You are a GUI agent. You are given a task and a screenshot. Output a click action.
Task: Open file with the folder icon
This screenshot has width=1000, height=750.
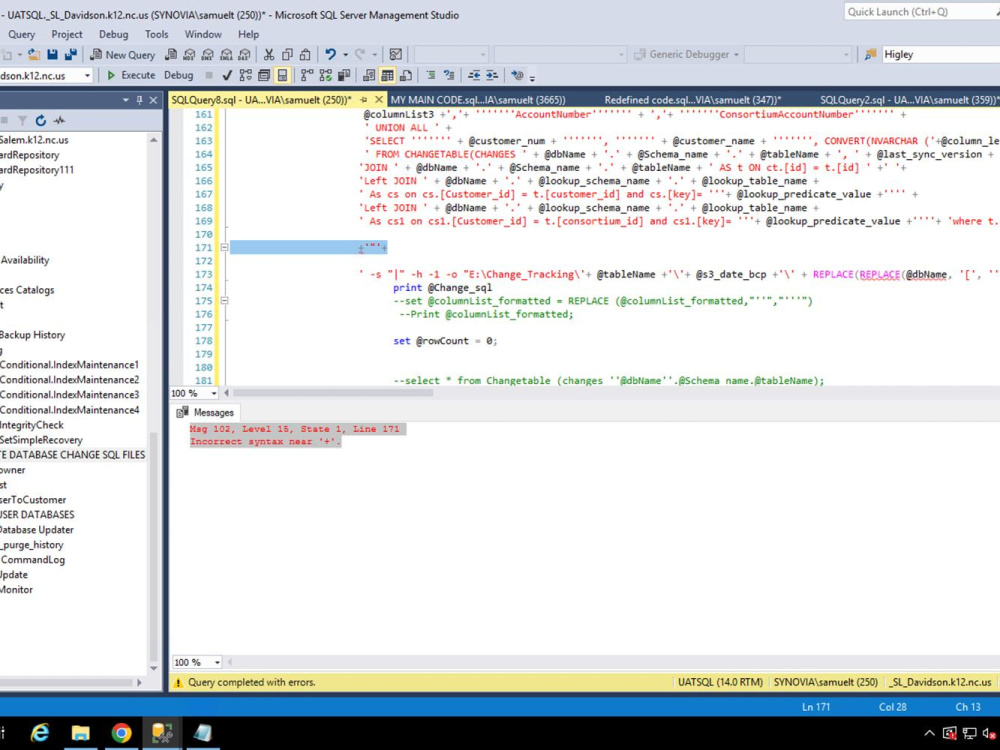(34, 55)
